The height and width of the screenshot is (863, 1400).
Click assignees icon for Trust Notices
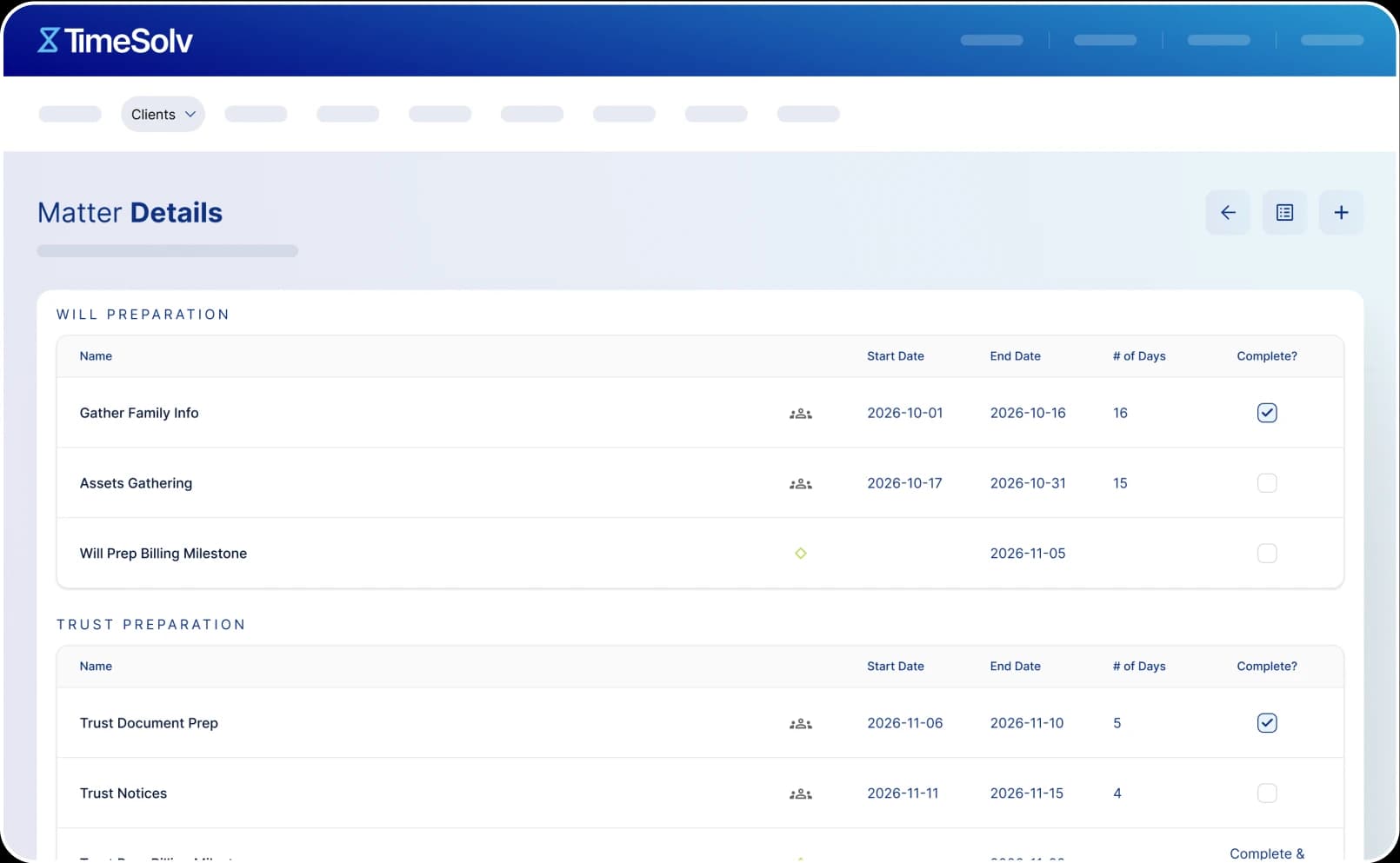coord(800,794)
